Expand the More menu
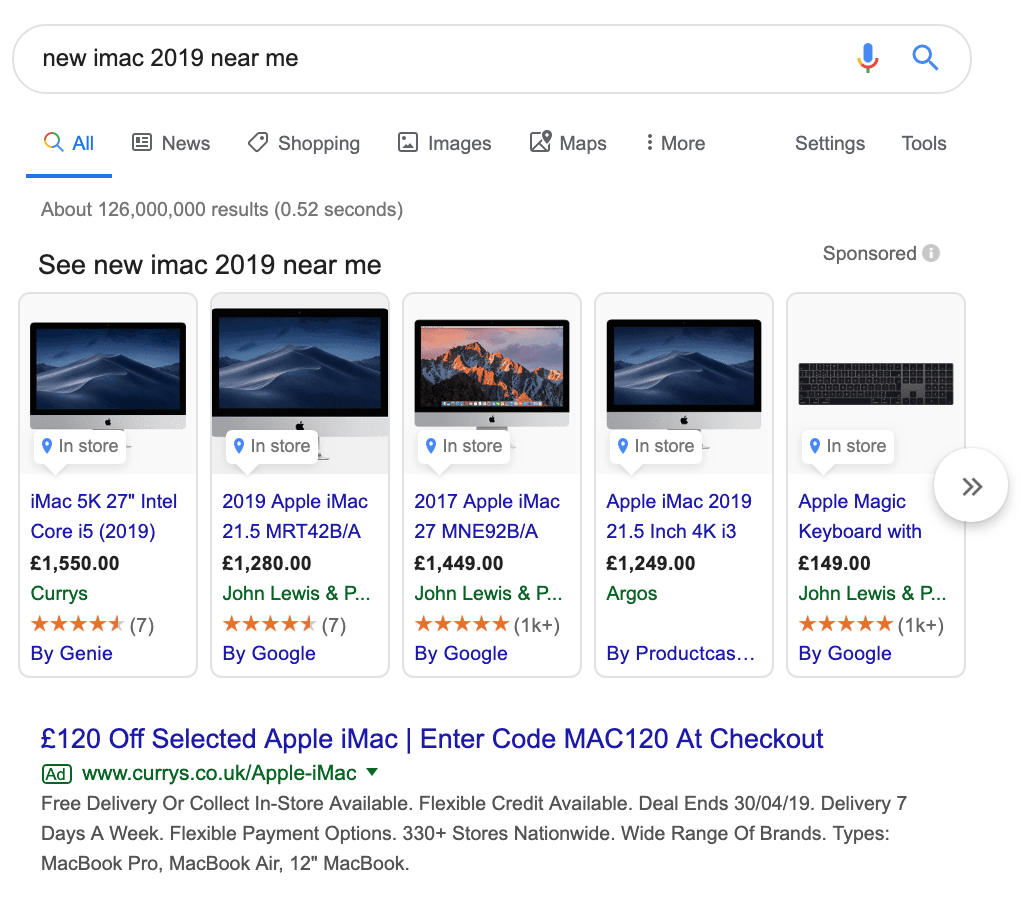1032x900 pixels. point(675,143)
